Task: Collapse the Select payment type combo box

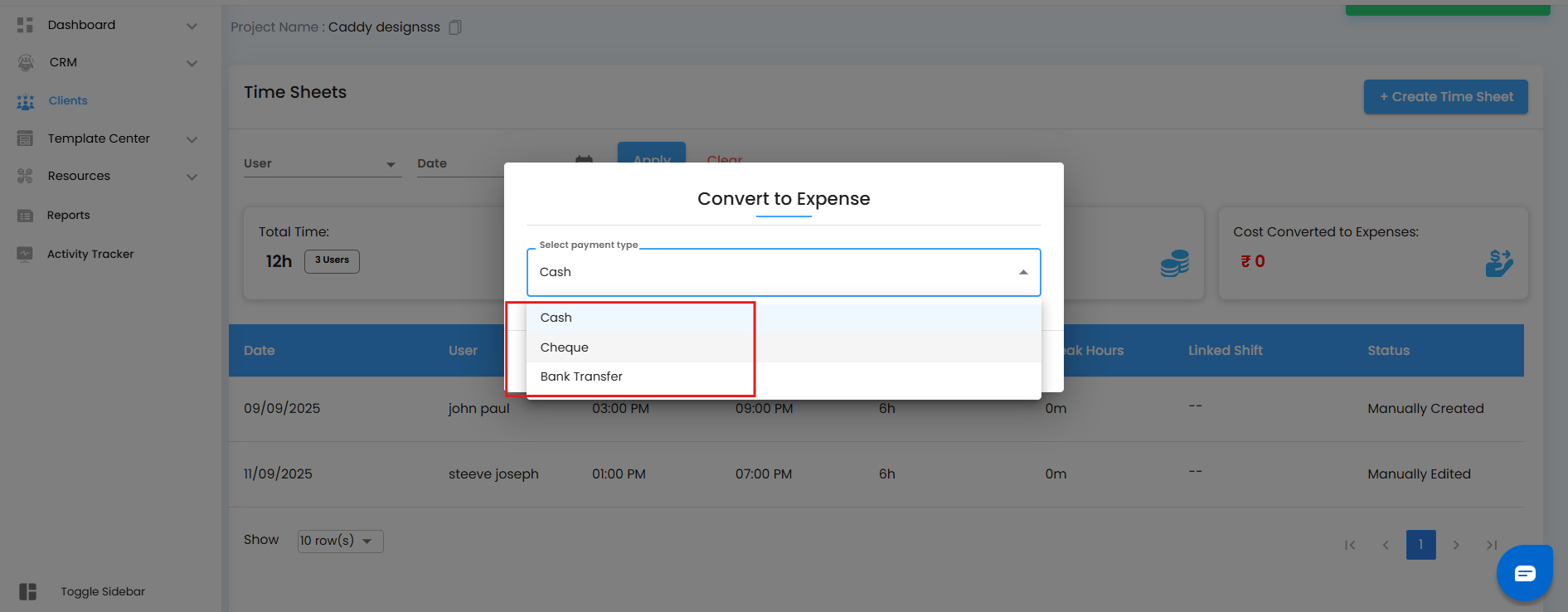Action: 1023,272
